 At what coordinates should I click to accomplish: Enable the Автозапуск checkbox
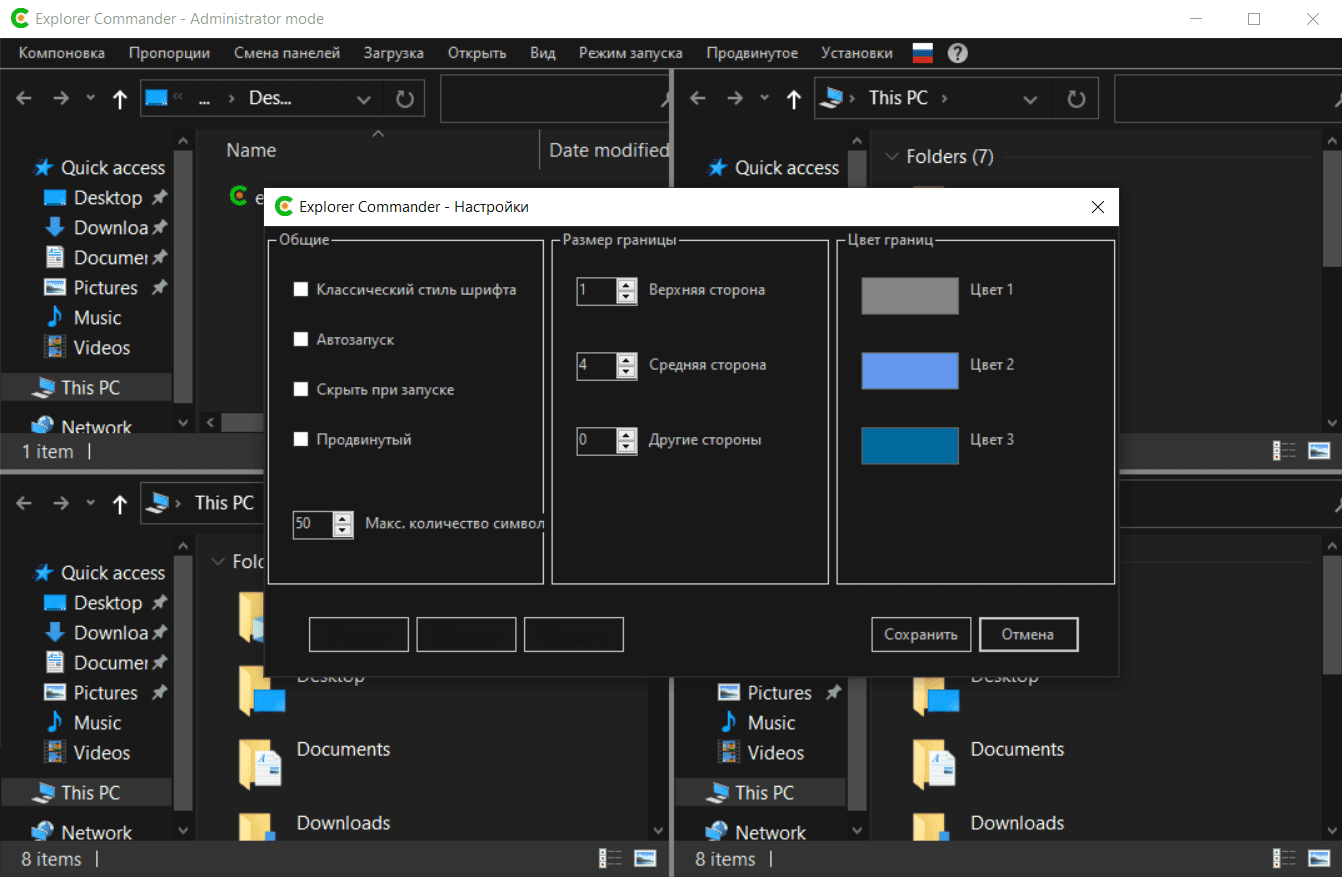click(300, 340)
